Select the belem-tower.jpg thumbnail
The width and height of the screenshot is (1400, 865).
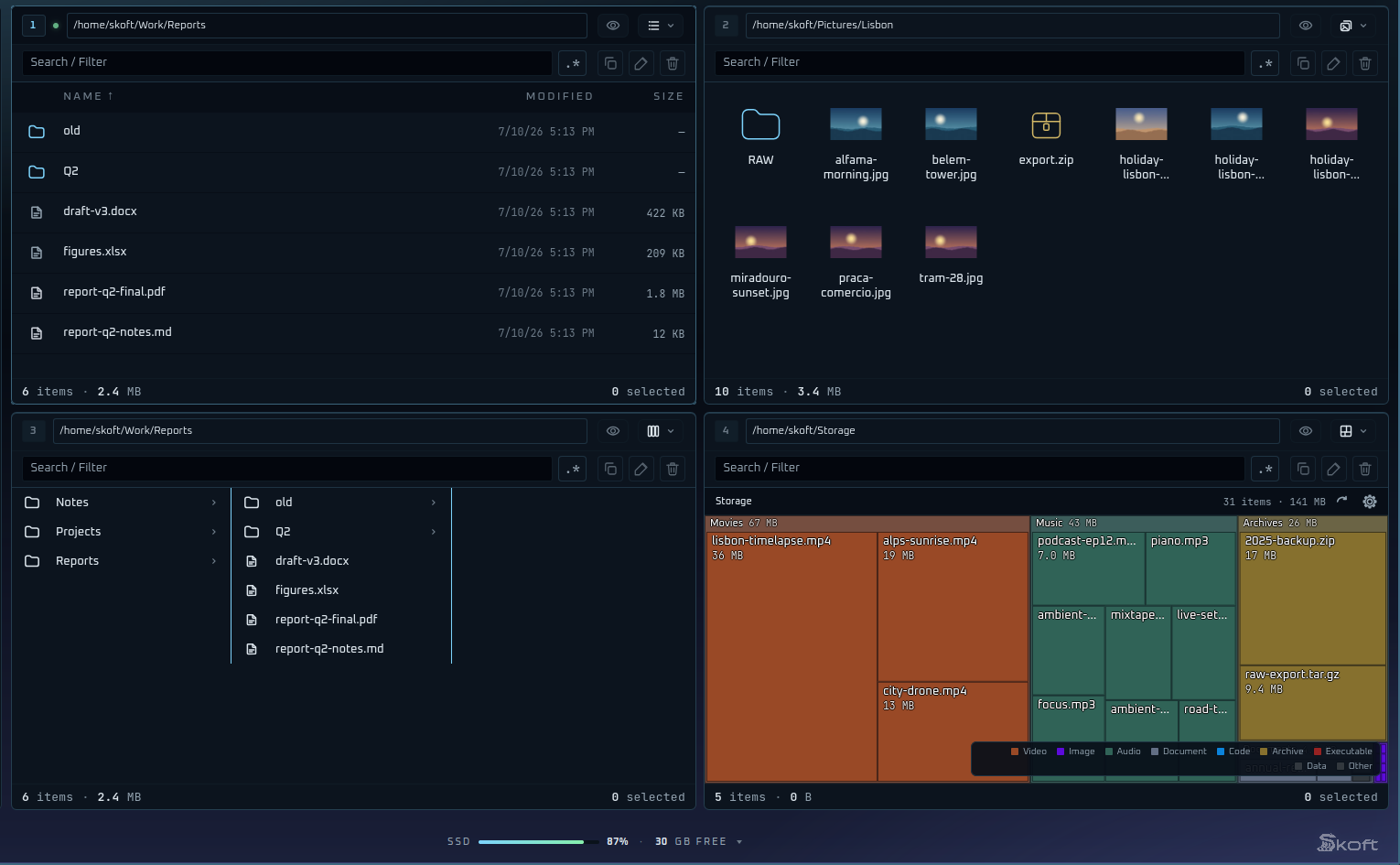click(951, 124)
